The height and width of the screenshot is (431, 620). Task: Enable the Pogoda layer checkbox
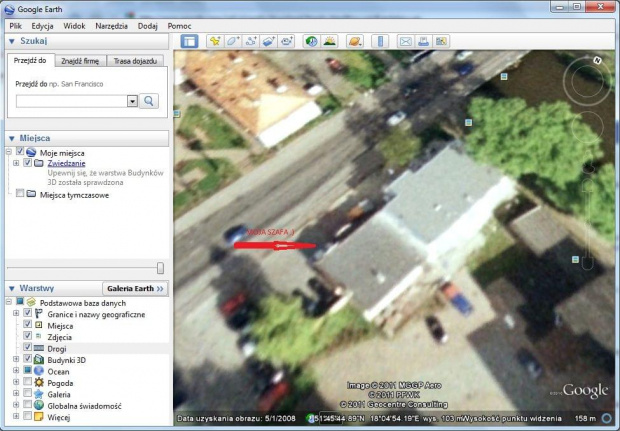point(27,382)
